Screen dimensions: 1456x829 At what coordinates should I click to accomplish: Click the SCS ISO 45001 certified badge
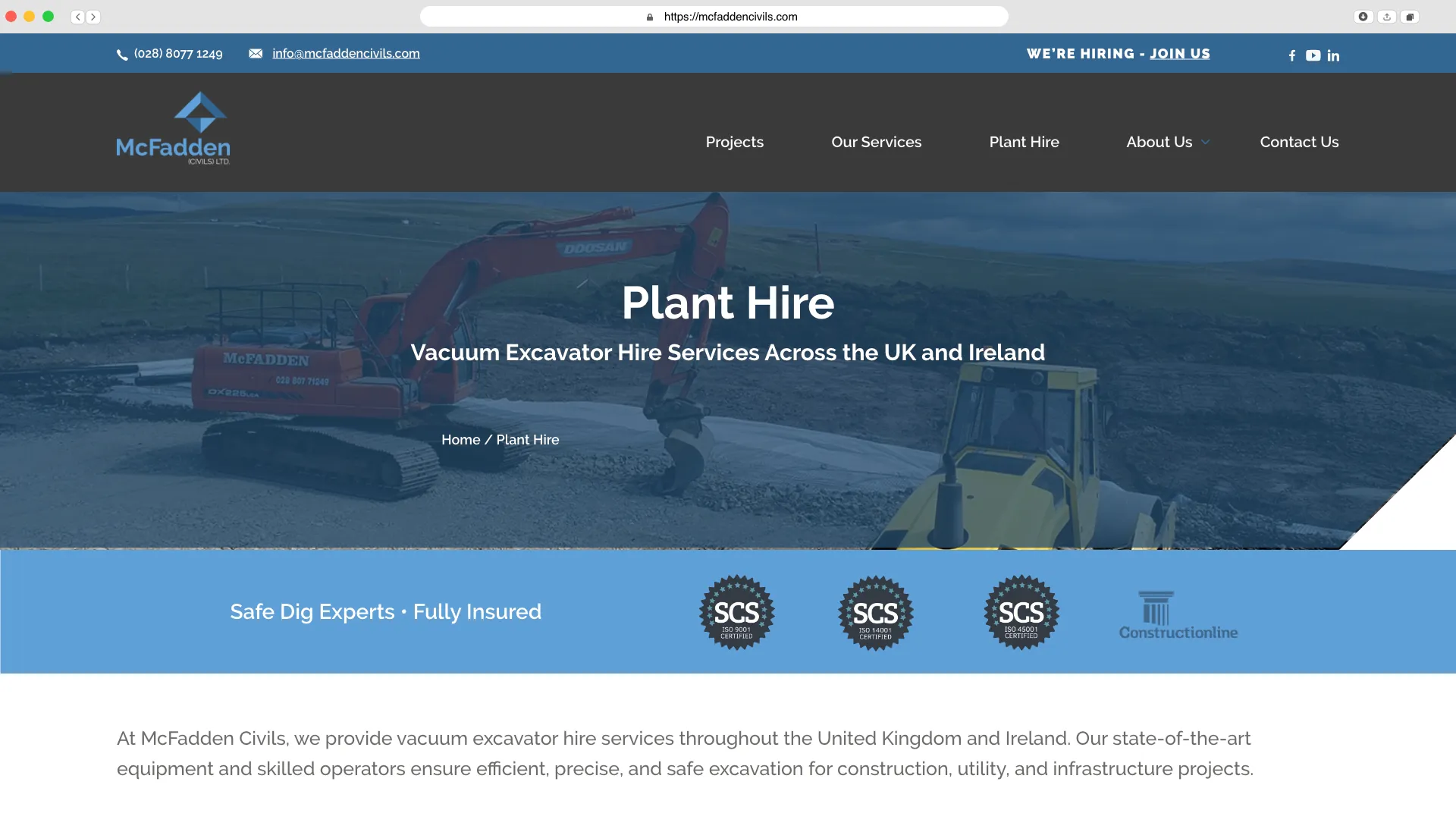[x=1021, y=612]
